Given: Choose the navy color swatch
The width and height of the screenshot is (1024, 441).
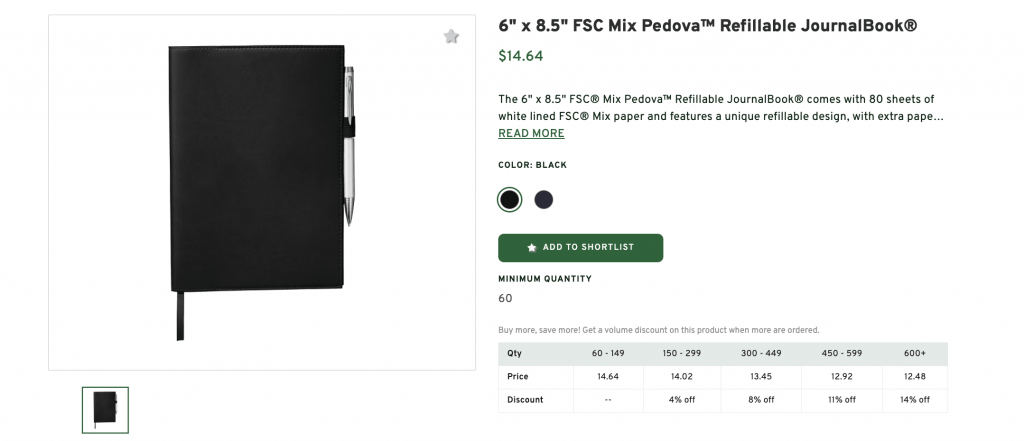Looking at the screenshot, I should 543,200.
